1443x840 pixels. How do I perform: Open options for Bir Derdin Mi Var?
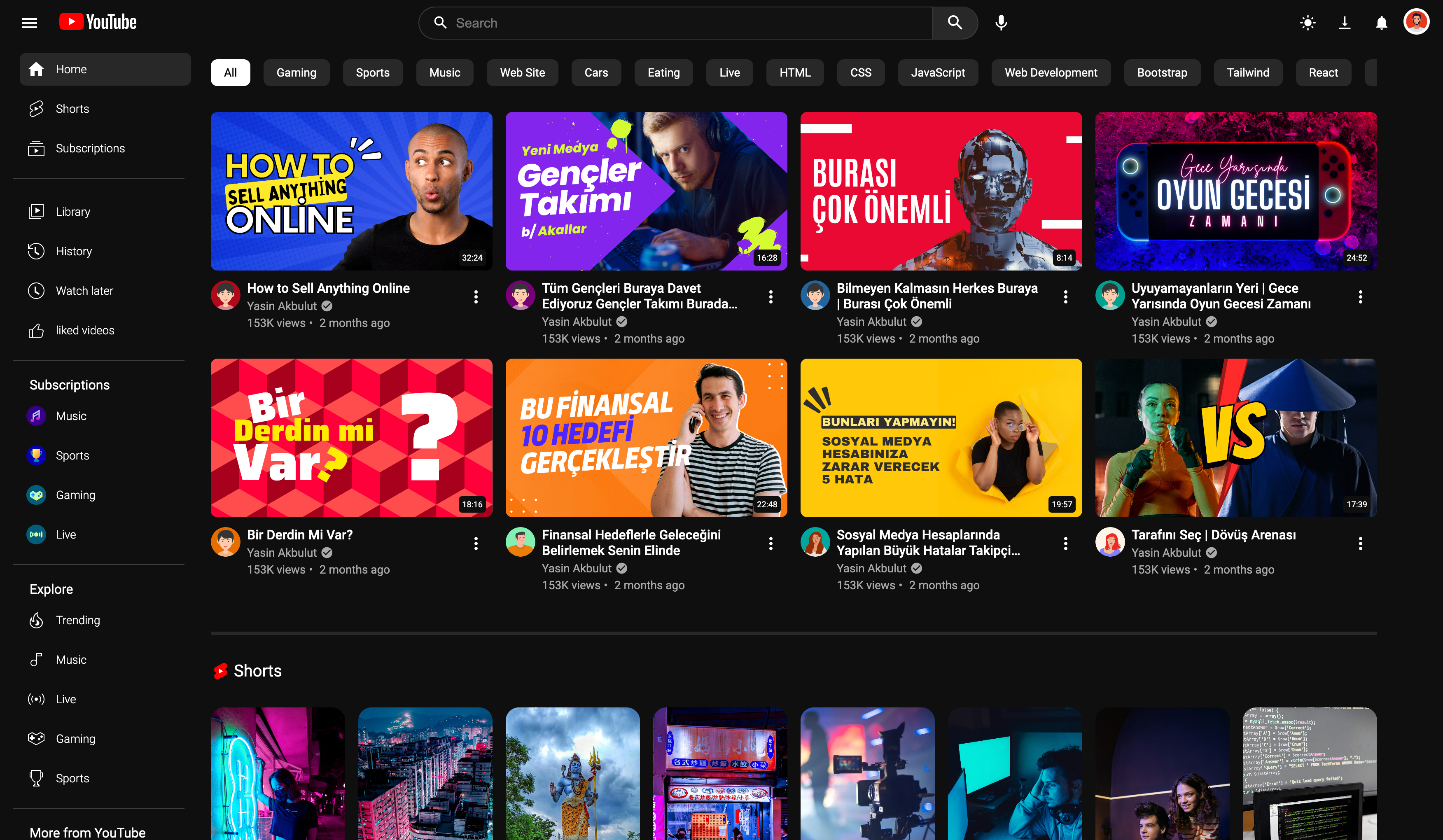[x=476, y=544]
